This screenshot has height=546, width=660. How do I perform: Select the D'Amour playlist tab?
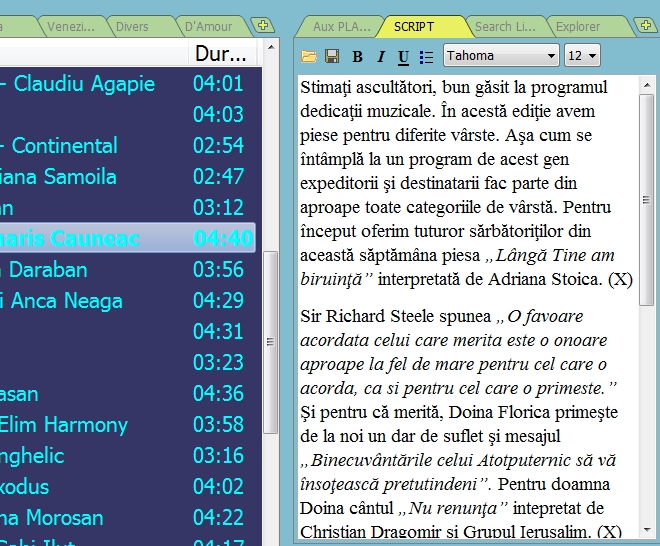tap(208, 27)
